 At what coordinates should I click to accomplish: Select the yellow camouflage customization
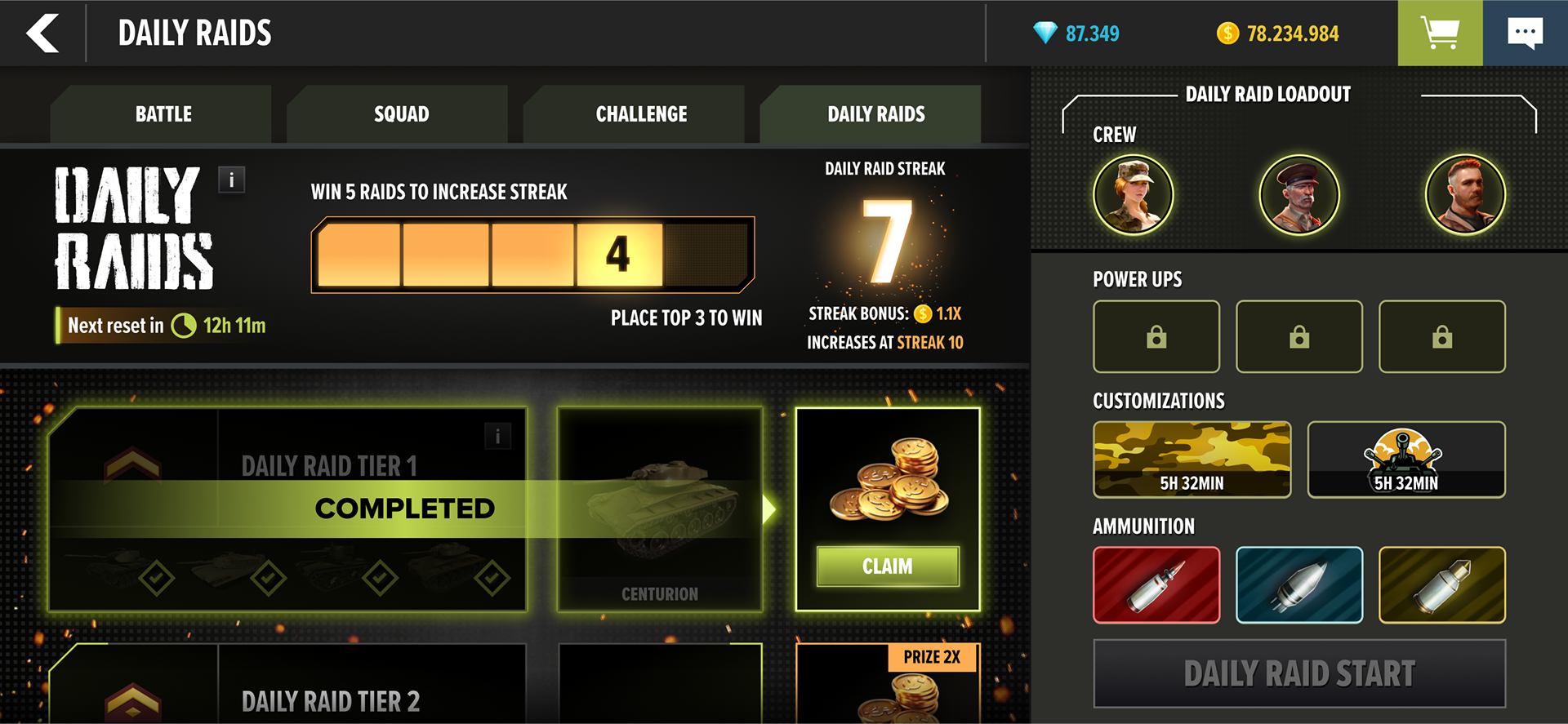(1192, 460)
